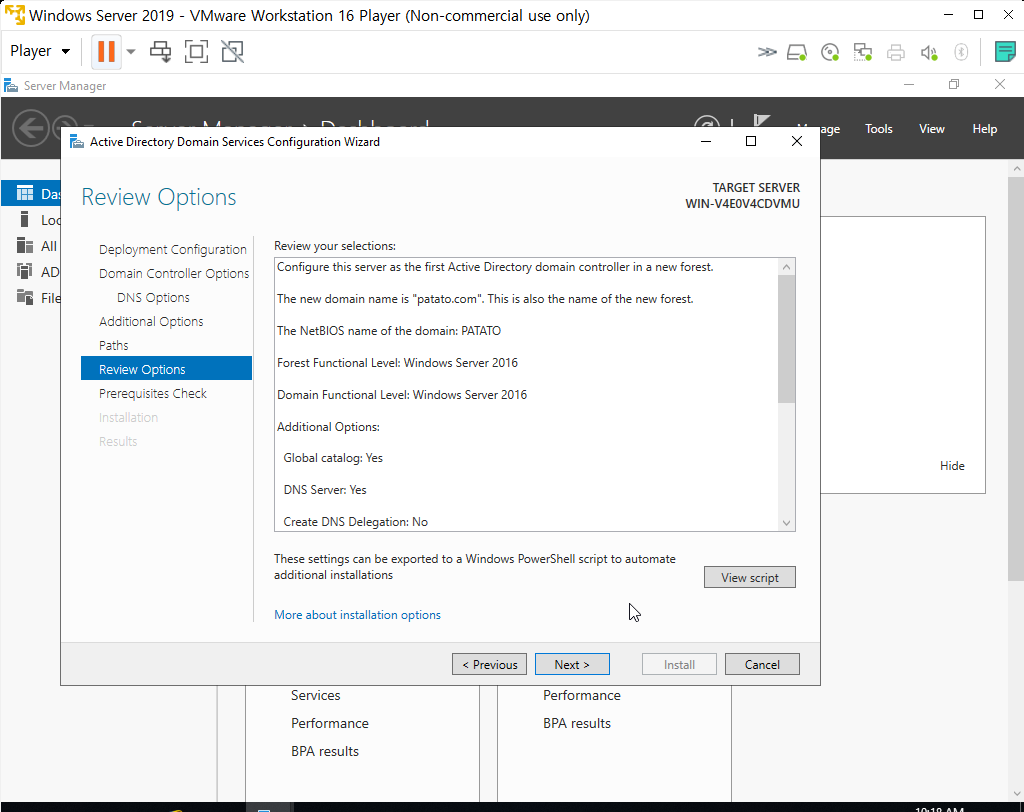Viewport: 1024px width, 812px height.
Task: Select AD DS icon in sidebar
Action: (x=25, y=271)
